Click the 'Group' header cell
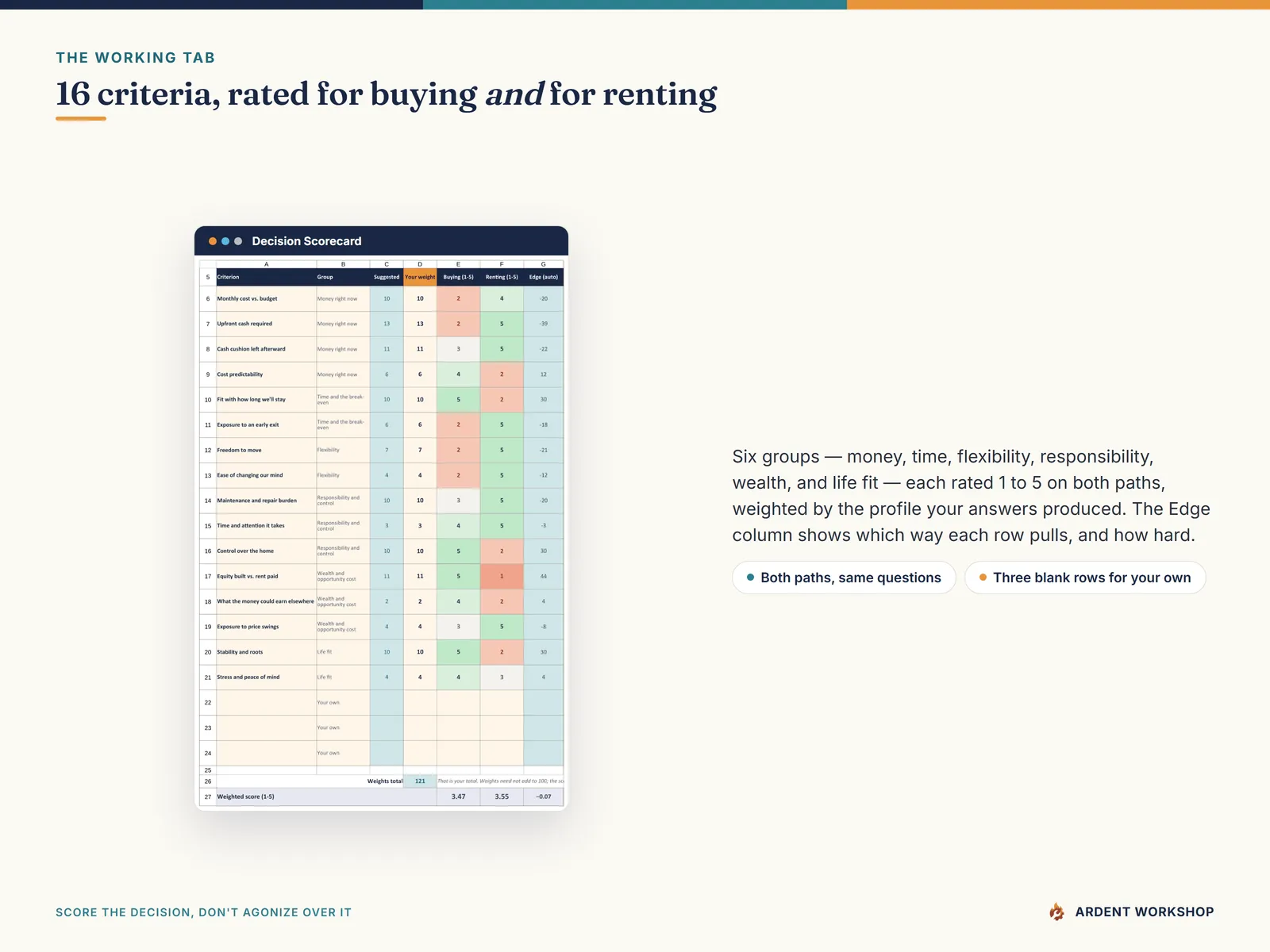The height and width of the screenshot is (952, 1270). 343,277
